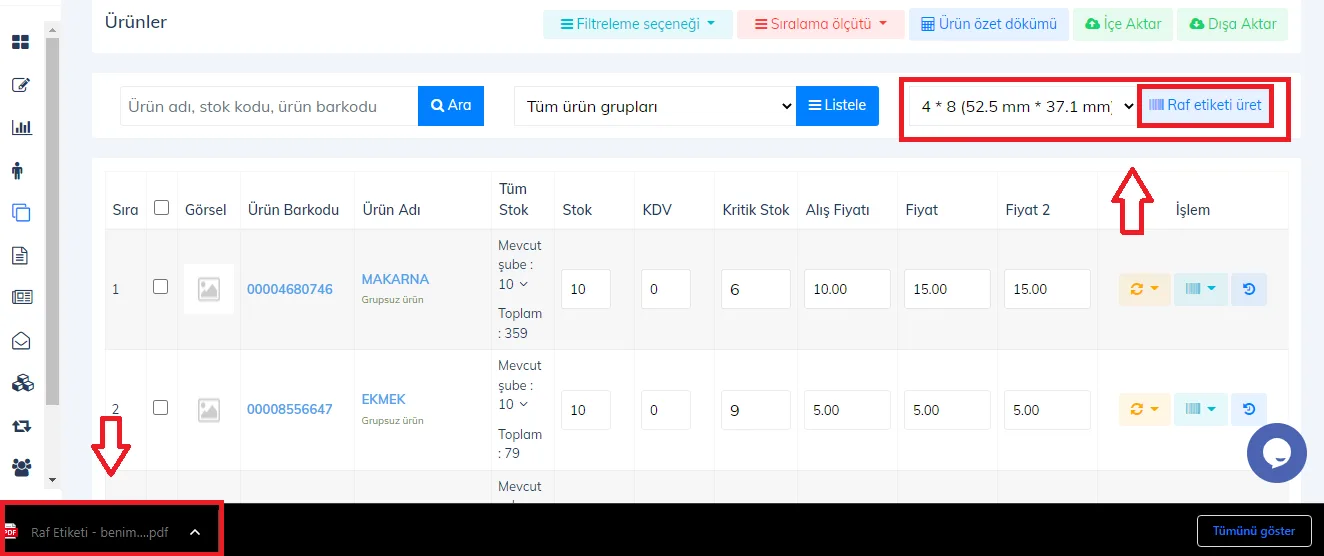Open the stacked boxes icon in sidebar
1324x556 pixels.
(x=20, y=383)
